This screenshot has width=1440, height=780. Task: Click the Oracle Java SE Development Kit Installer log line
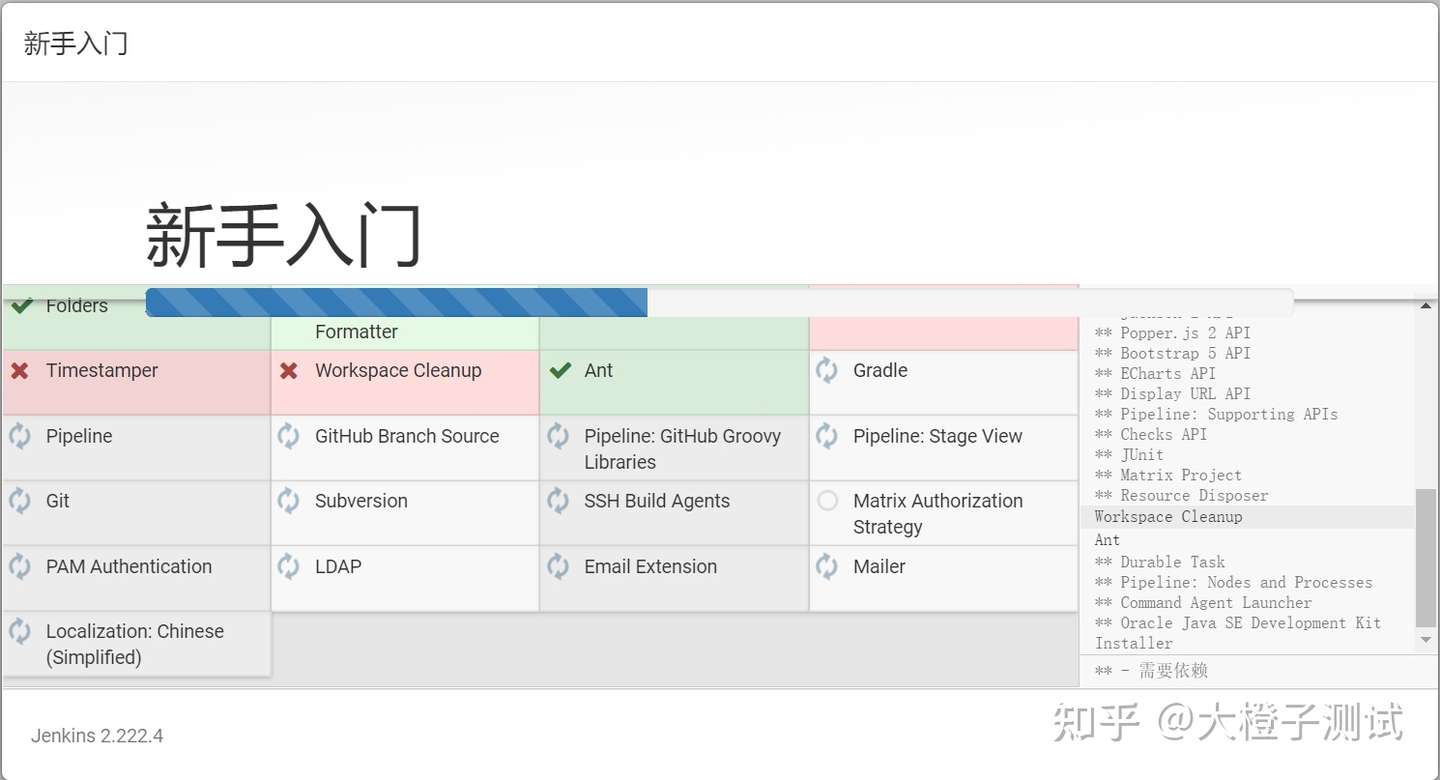pos(1237,633)
